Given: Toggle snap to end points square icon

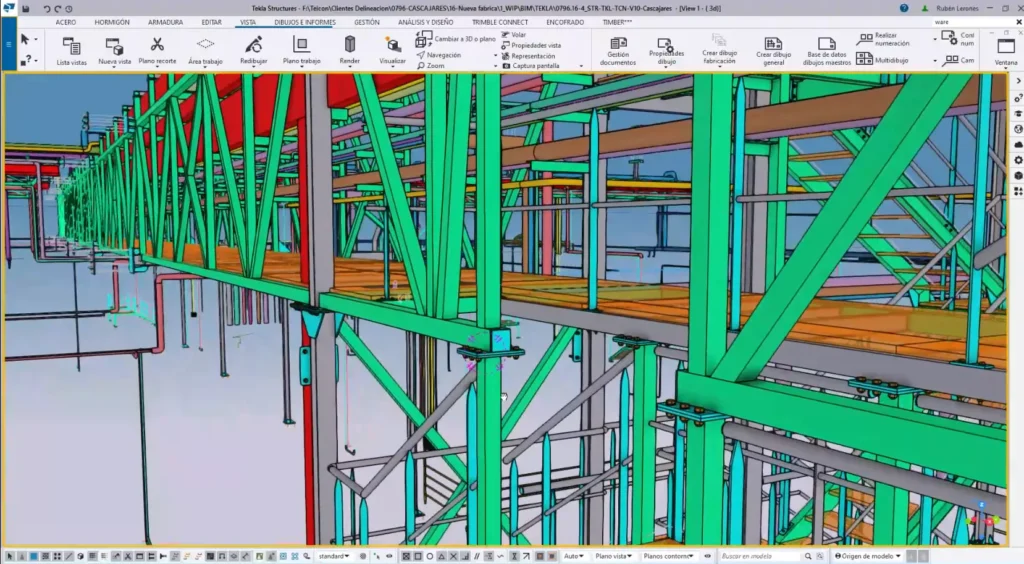Looking at the screenshot, I should click(418, 556).
